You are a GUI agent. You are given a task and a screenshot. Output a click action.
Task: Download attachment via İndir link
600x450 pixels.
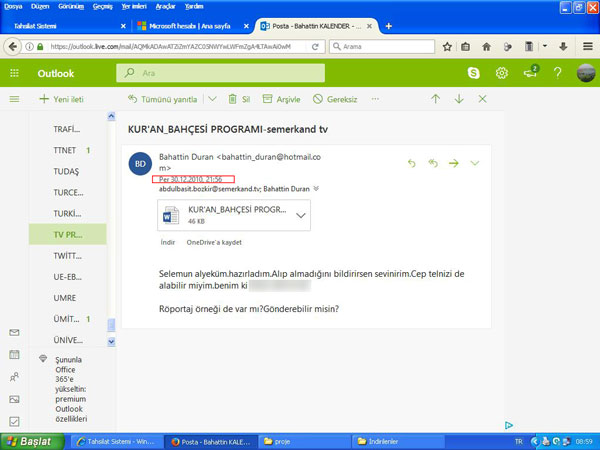[168, 242]
